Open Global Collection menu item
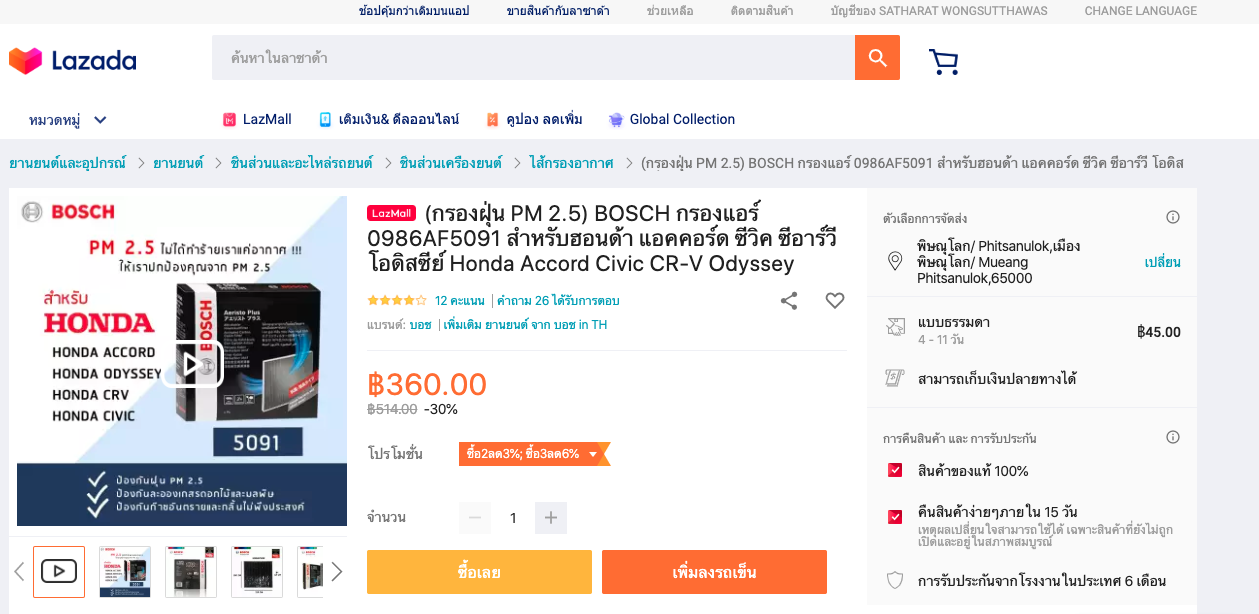Screen dimensions: 1259x614 pyautogui.click(x=672, y=119)
